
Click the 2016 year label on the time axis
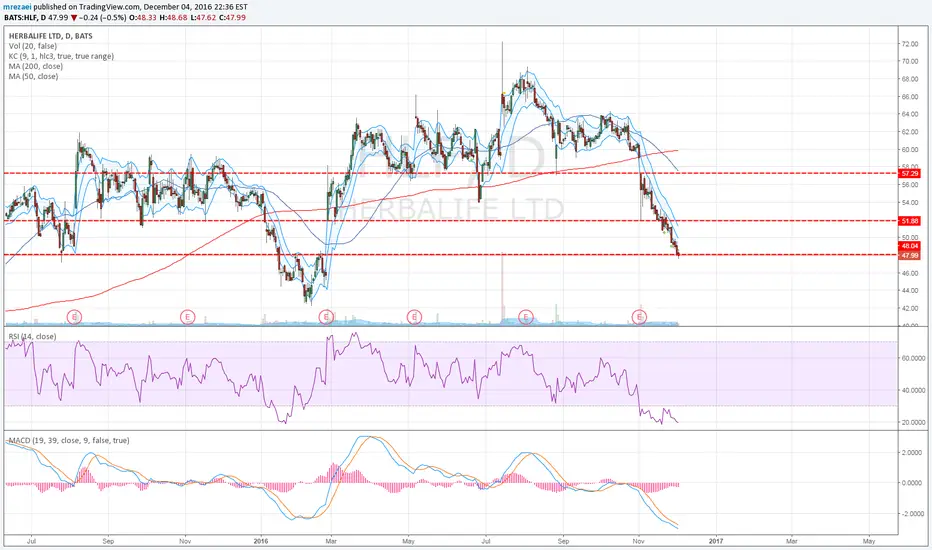[261, 542]
